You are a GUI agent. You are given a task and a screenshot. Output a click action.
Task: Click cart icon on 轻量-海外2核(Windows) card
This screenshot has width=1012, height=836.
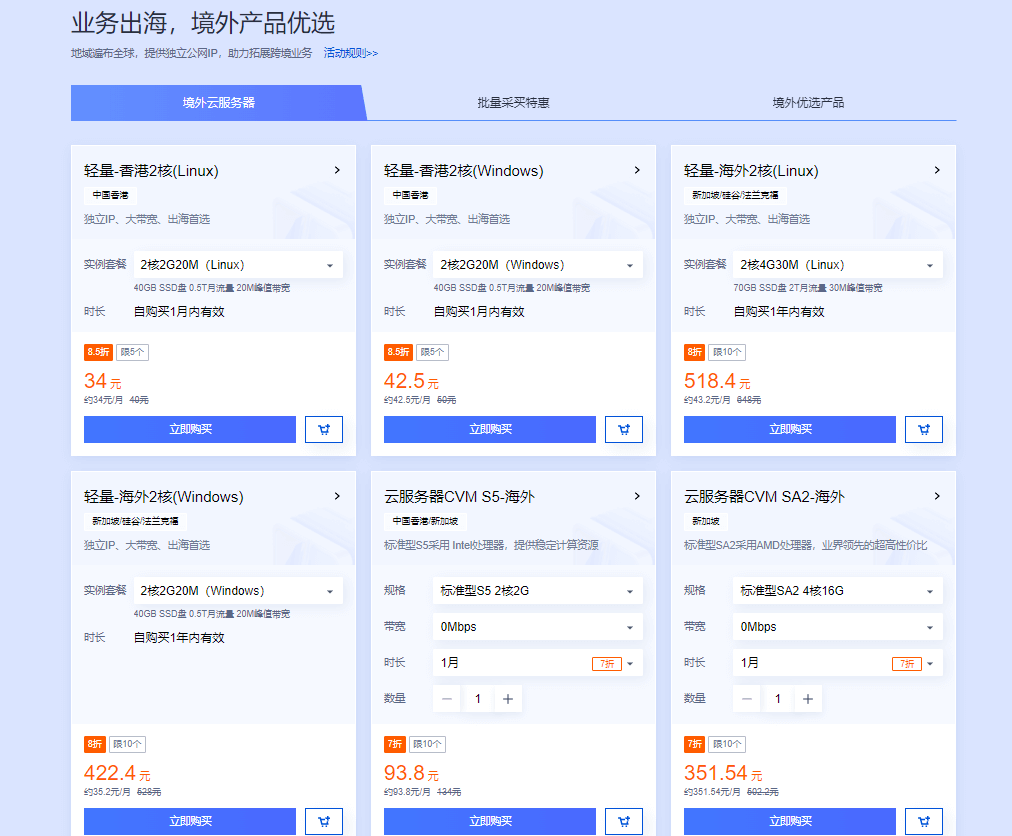click(x=323, y=821)
